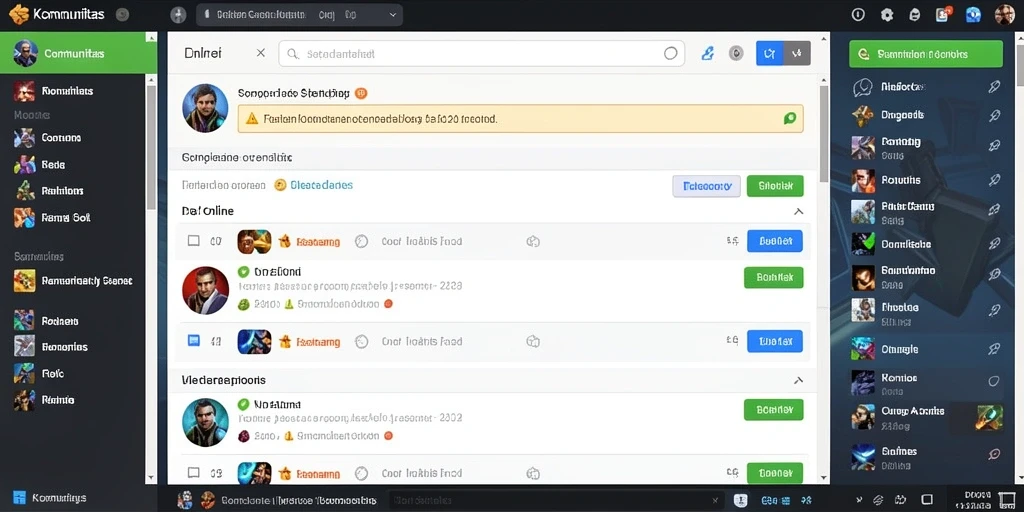Viewport: 1024px width, 512px height.
Task: Click the info circle icon in top bar
Action: click(x=858, y=15)
